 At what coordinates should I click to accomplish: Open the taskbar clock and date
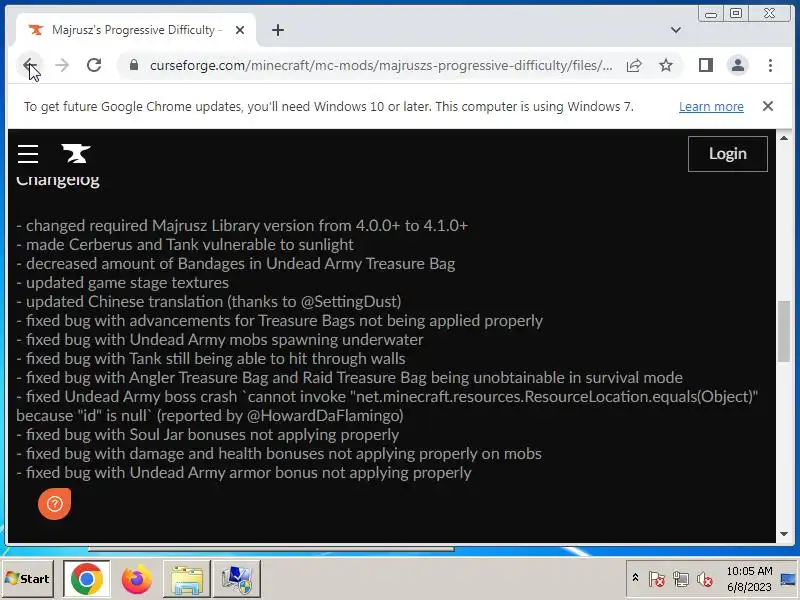[749, 579]
